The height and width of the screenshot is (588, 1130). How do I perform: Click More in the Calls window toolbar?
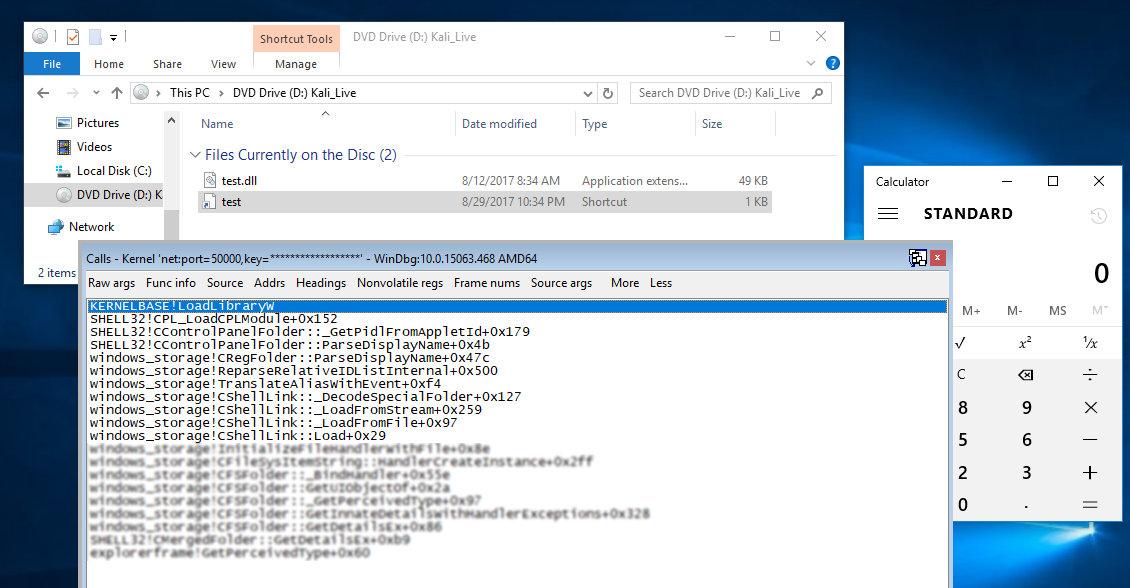coord(625,283)
